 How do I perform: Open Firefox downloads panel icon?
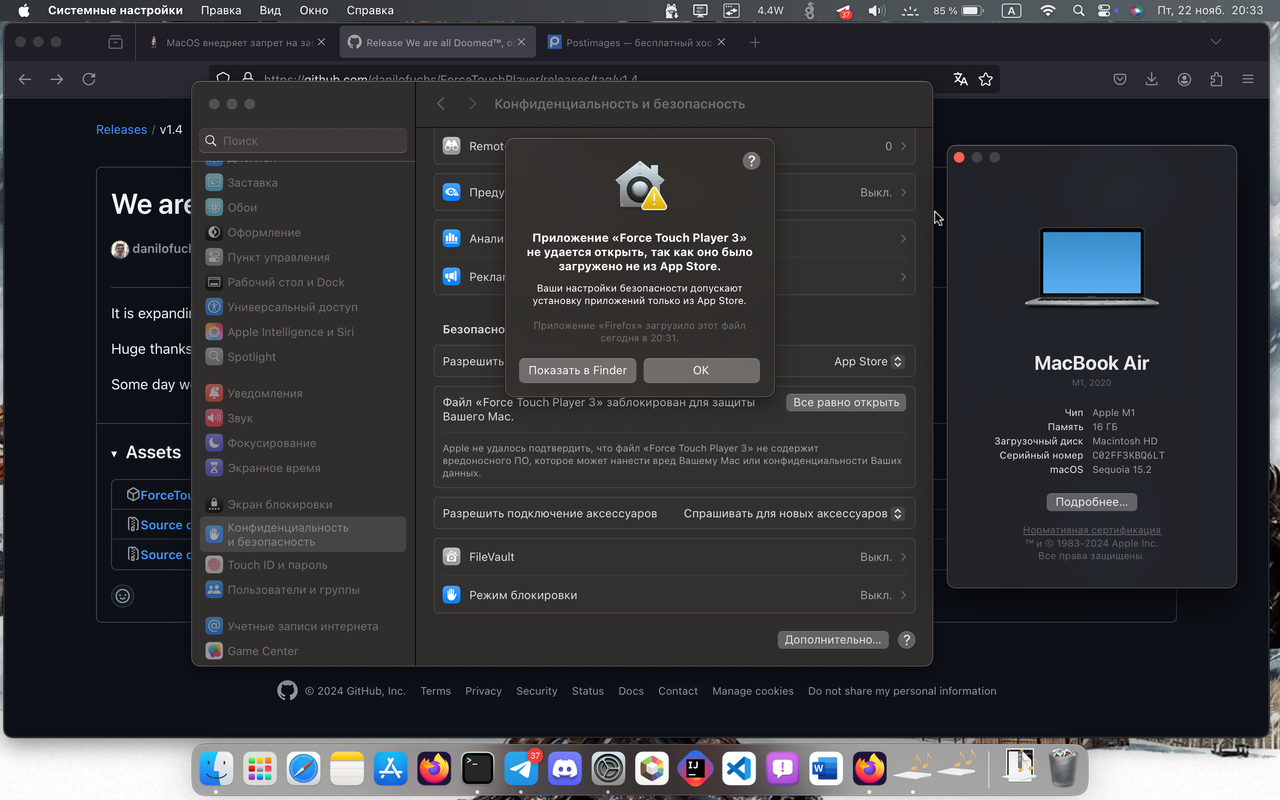pos(1152,79)
